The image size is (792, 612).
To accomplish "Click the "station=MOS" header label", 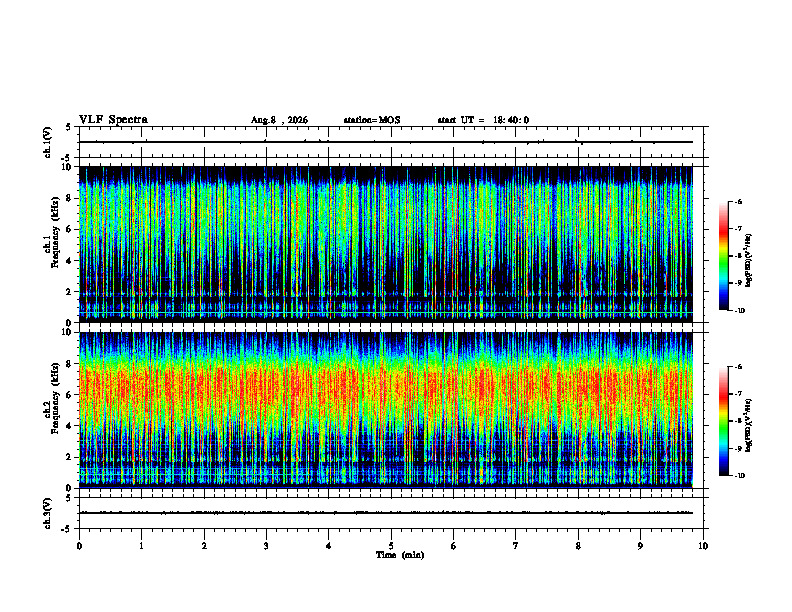I will [x=372, y=120].
